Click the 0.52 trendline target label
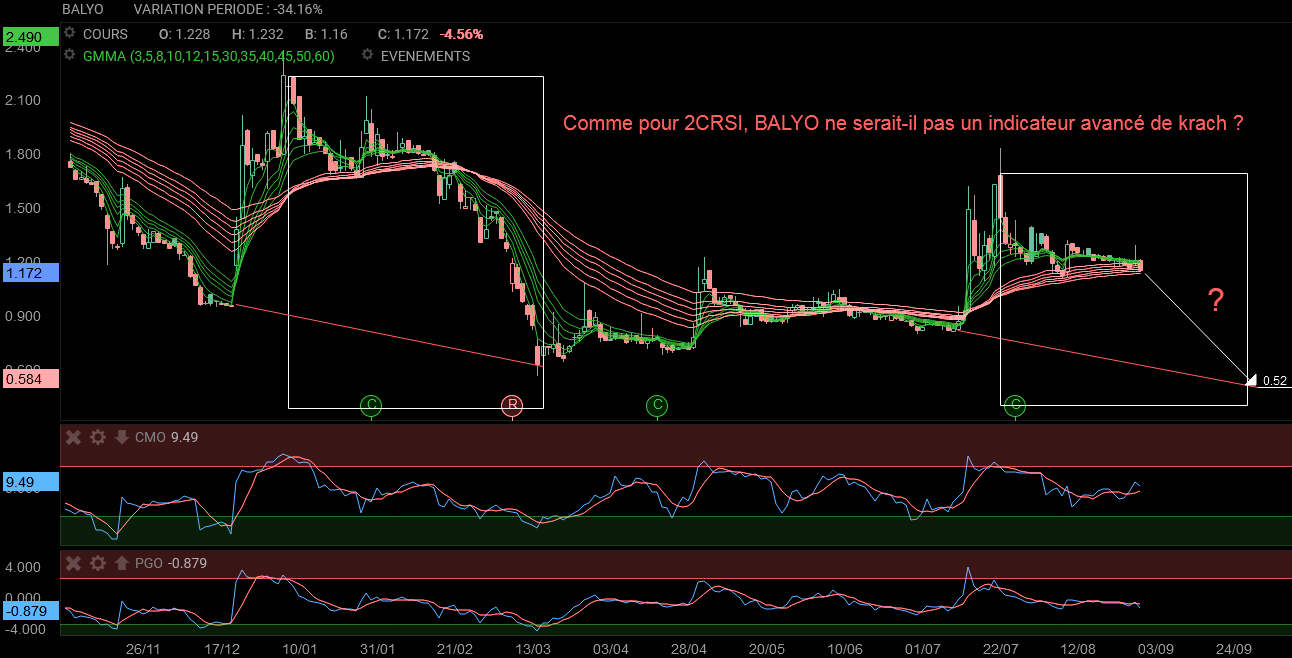Viewport: 1292px width, 658px height. tap(1274, 381)
